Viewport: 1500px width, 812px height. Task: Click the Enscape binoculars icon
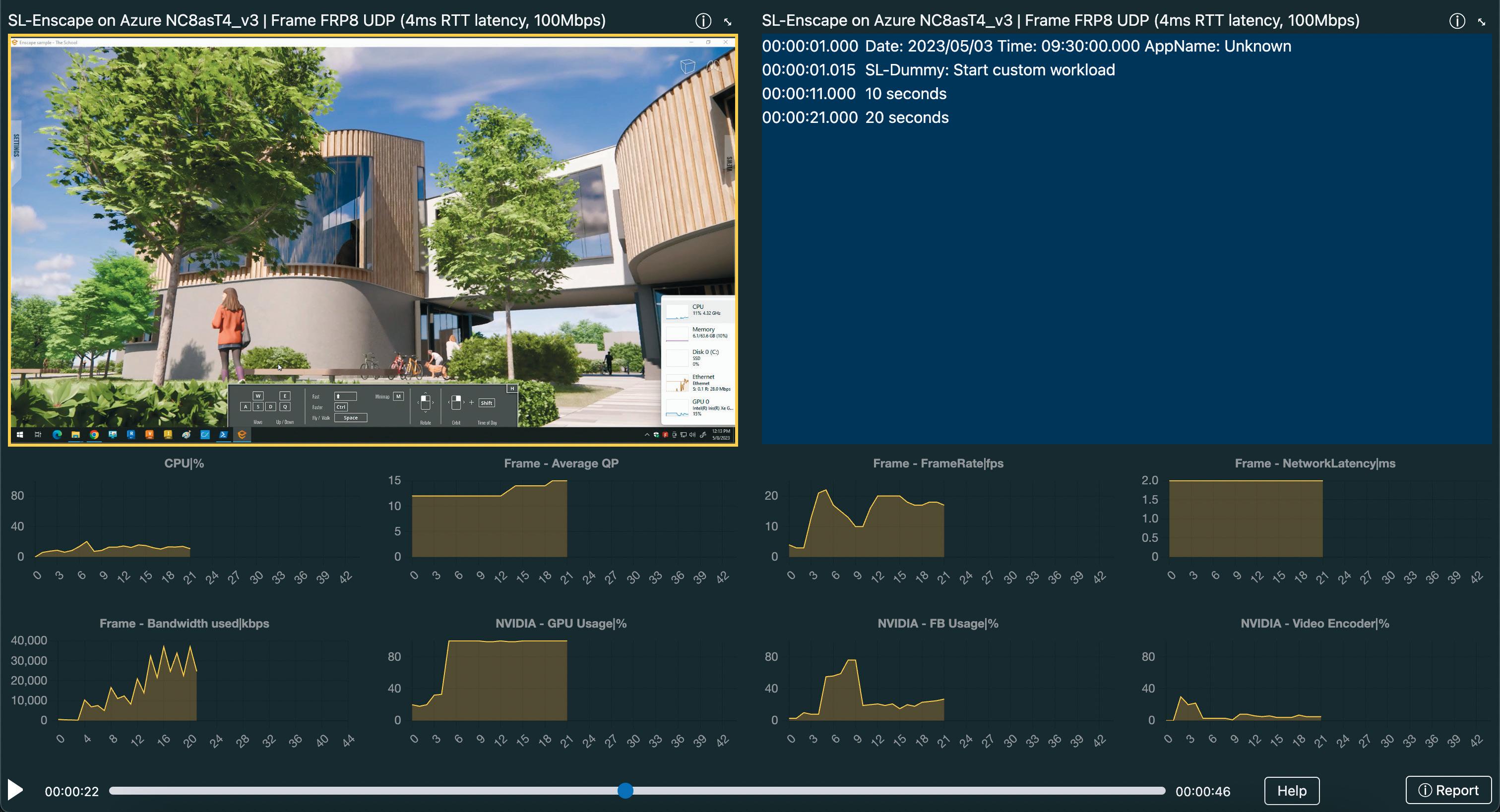tap(713, 66)
